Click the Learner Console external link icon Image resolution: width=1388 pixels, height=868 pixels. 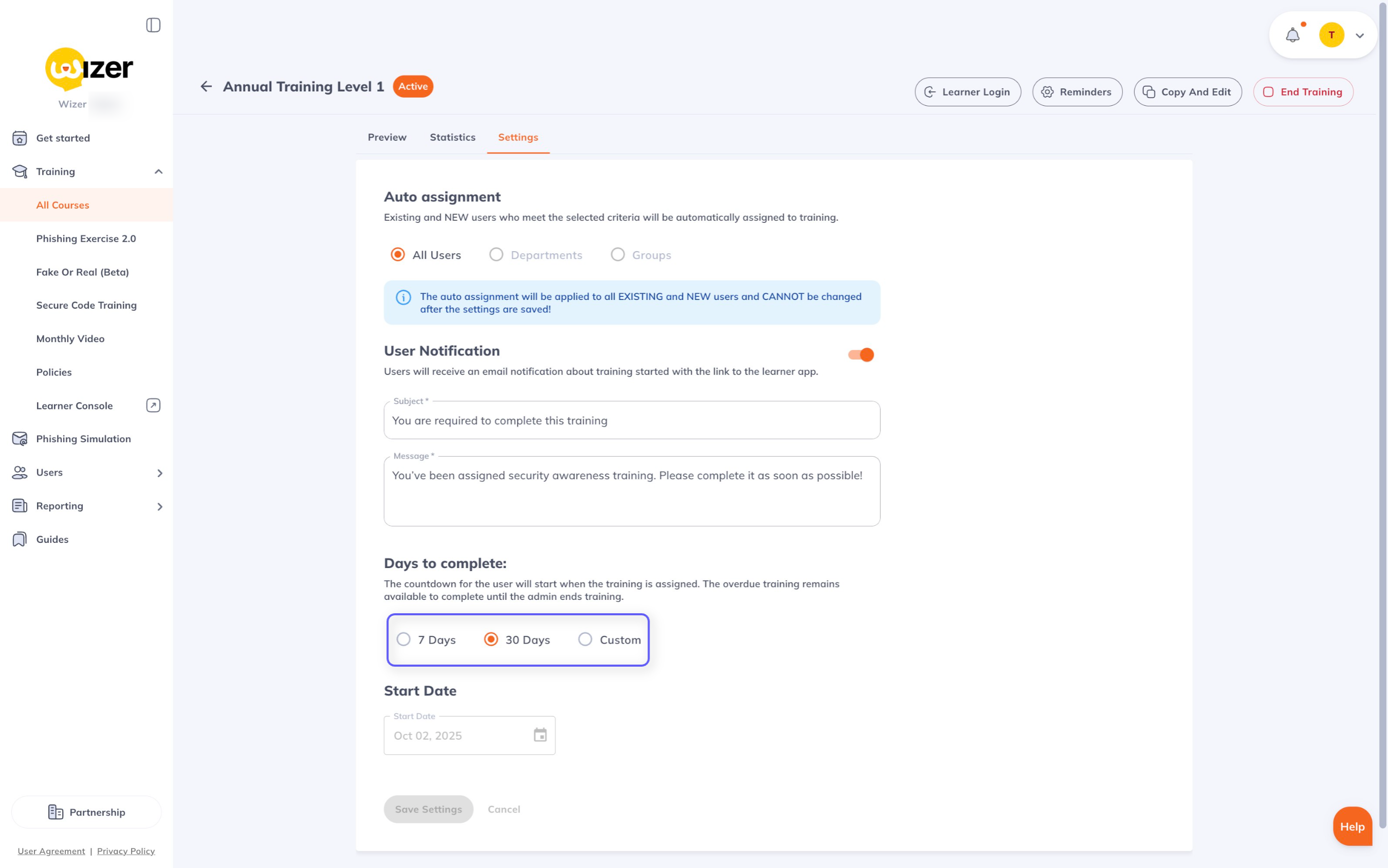pos(153,406)
